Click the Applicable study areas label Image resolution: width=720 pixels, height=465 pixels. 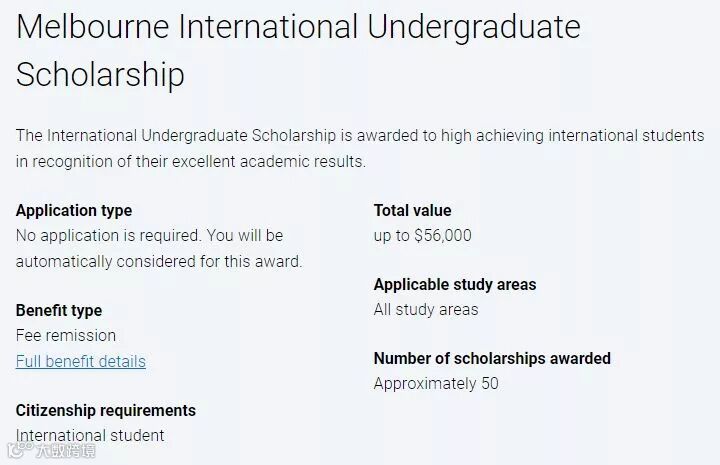pyautogui.click(x=455, y=284)
